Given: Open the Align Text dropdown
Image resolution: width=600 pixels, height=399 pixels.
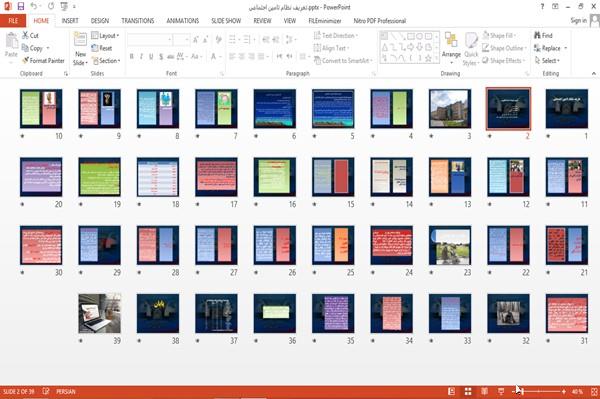Looking at the screenshot, I should (331, 48).
